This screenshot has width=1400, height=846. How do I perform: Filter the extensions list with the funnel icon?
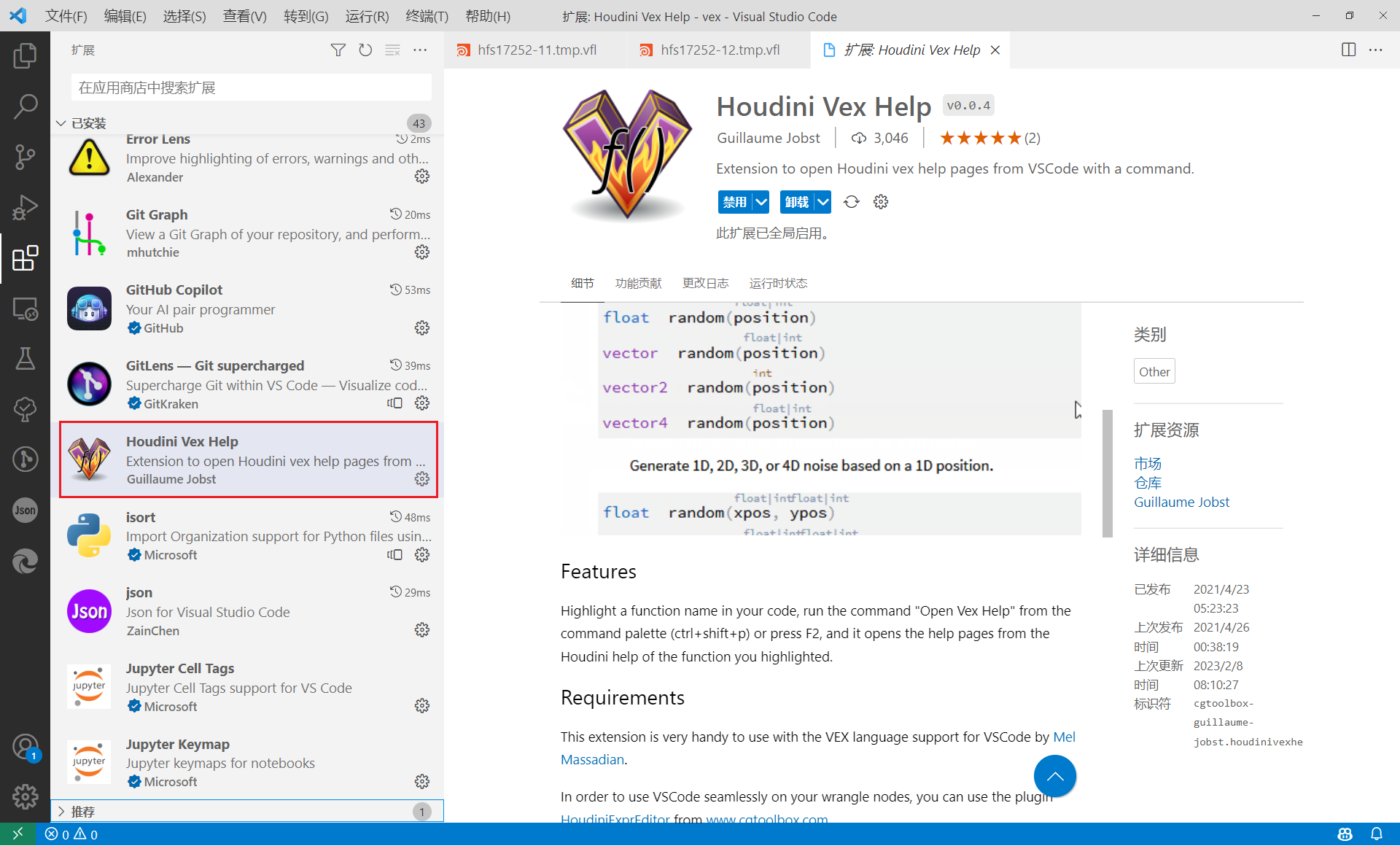[338, 50]
